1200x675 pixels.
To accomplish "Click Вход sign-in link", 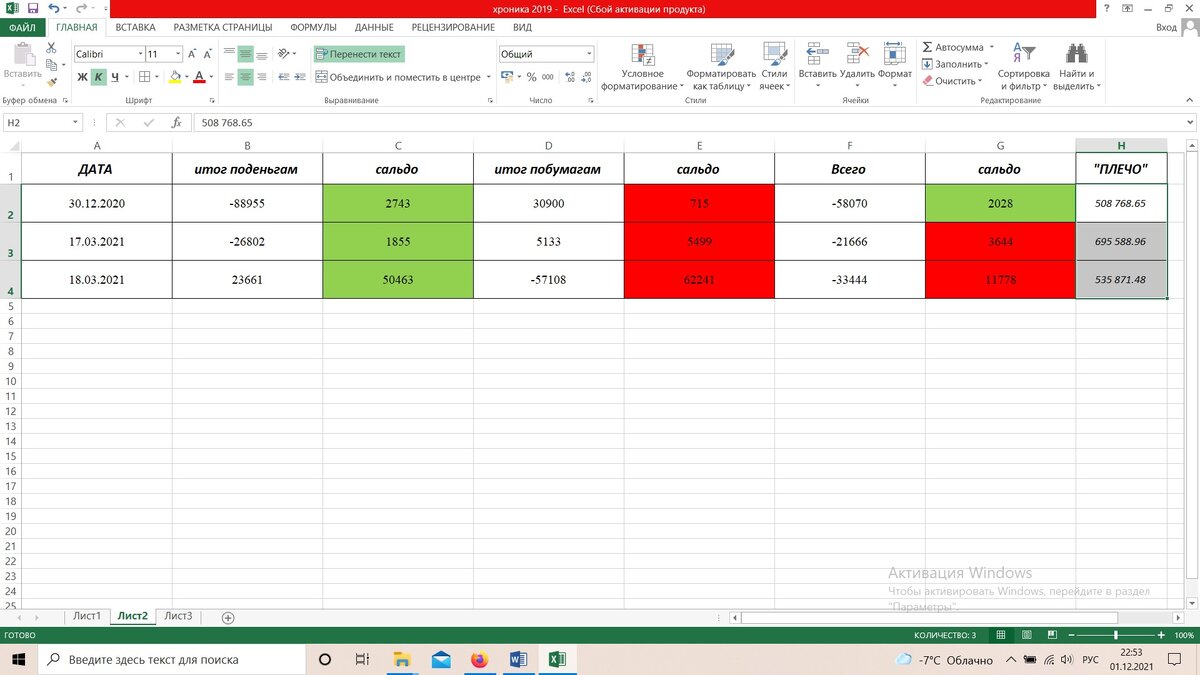I will [x=1166, y=27].
